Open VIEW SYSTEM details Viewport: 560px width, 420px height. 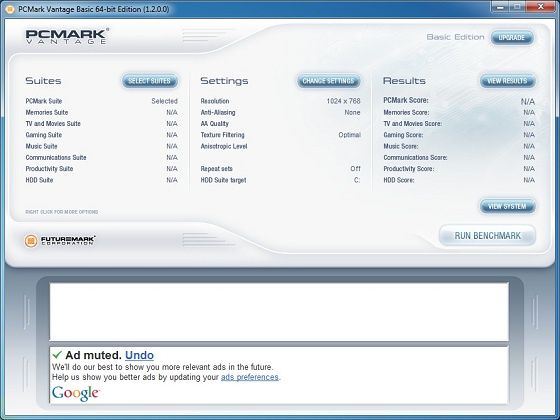click(507, 206)
